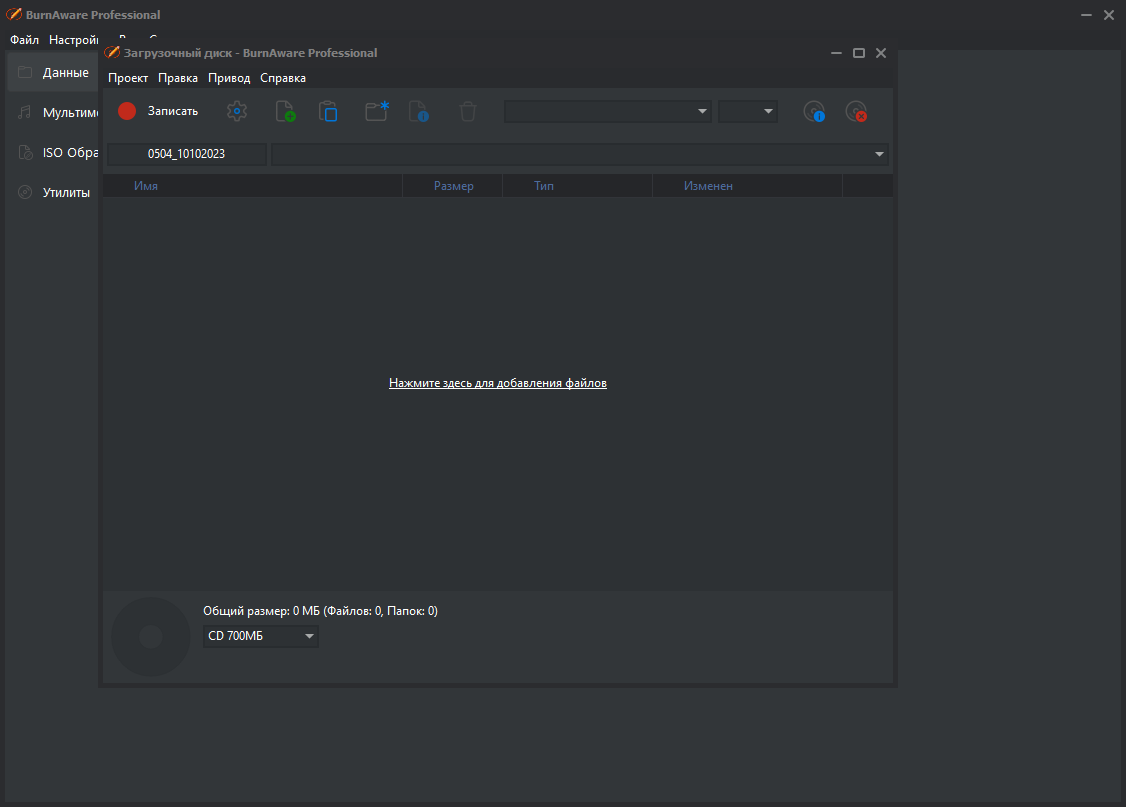Click the disc icon next to Утилиты

tap(25, 192)
